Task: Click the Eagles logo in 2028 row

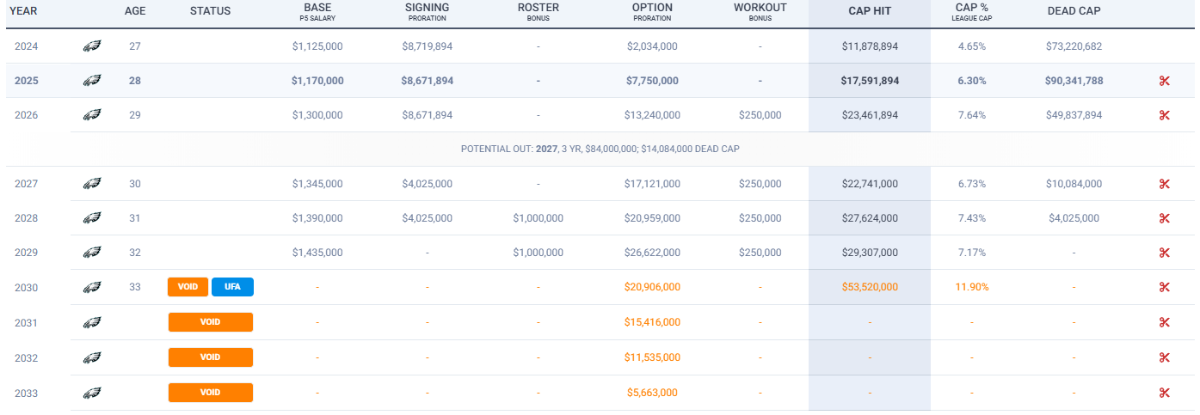Action: point(92,218)
